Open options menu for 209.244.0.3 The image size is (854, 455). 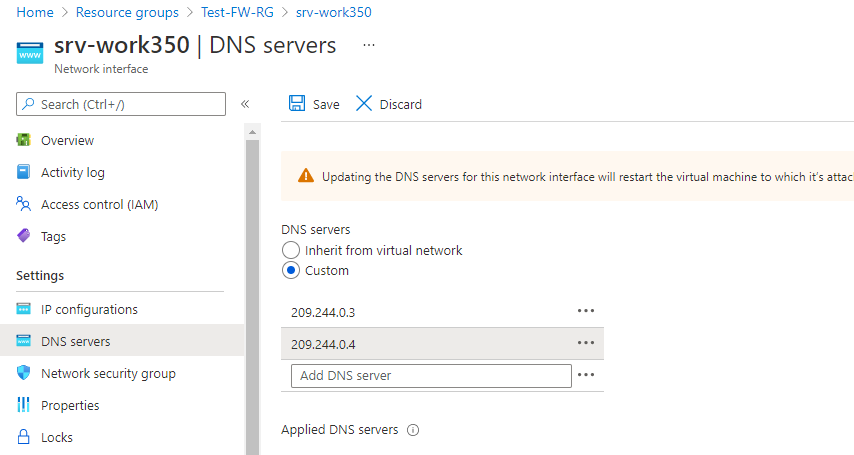[586, 311]
